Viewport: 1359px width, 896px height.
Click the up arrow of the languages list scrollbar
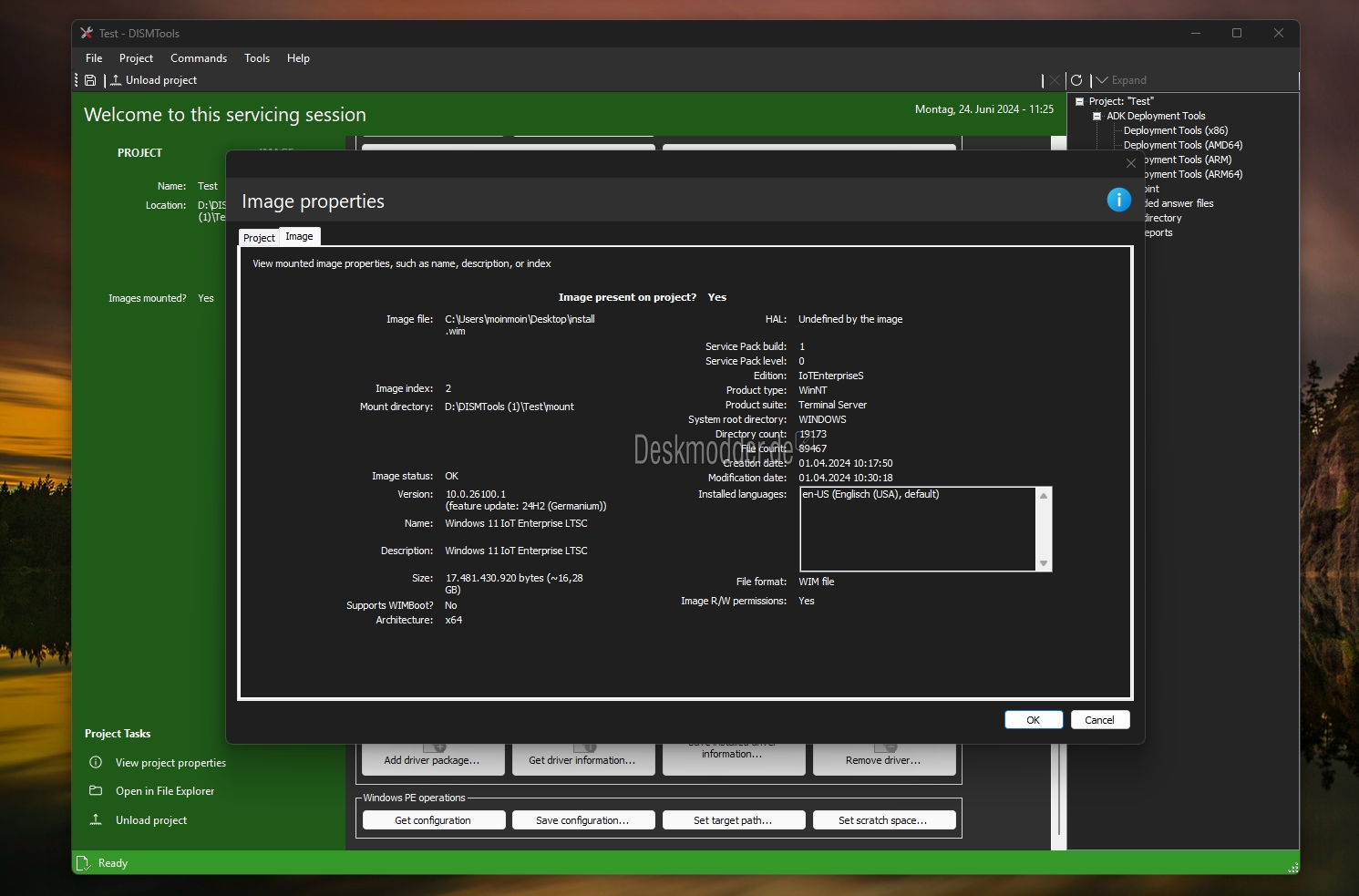[x=1044, y=495]
